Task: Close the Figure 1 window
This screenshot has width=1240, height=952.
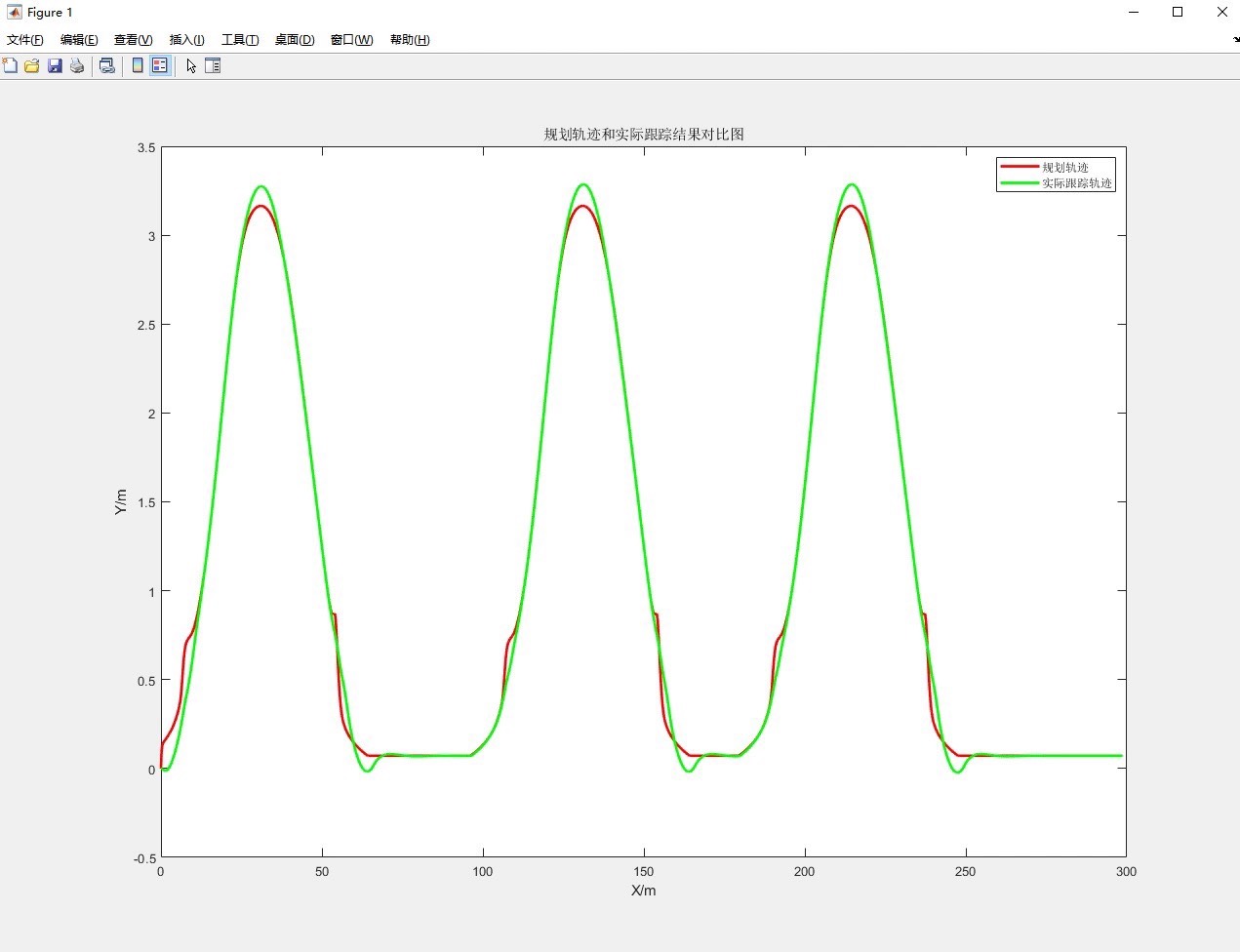Action: 1221,12
